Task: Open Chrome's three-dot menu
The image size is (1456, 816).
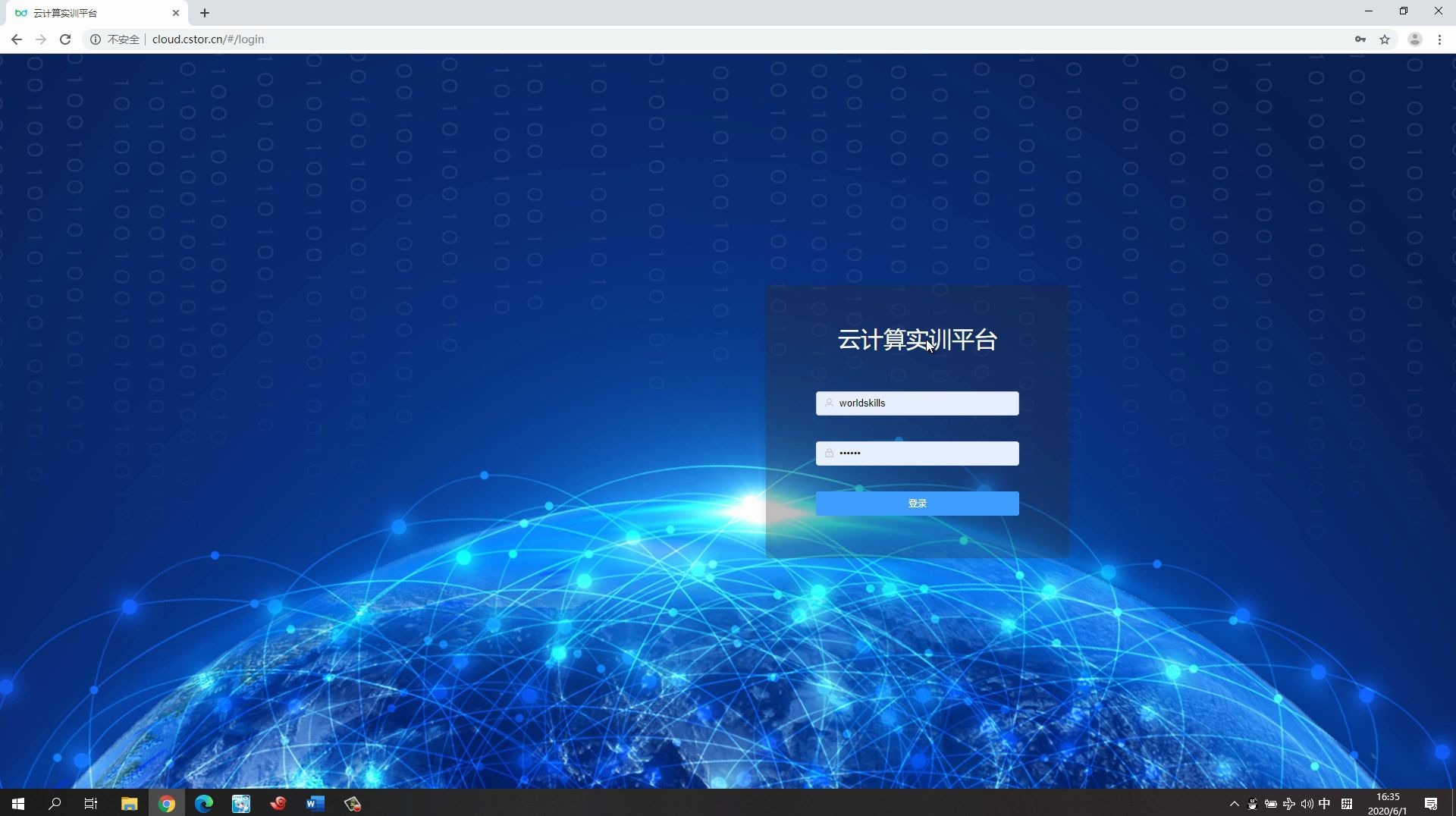Action: [x=1439, y=39]
